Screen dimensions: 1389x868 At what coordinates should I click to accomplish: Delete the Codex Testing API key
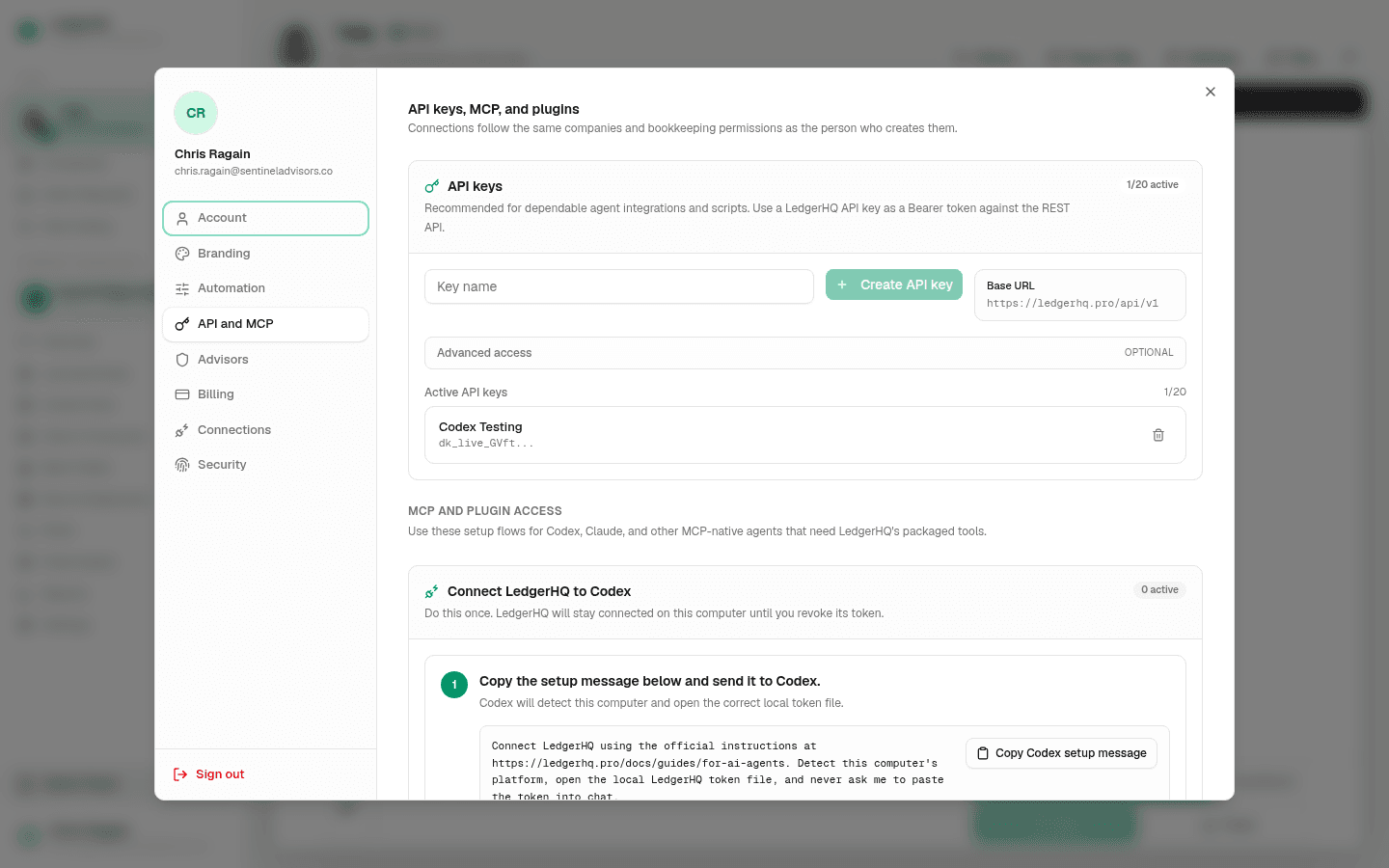(1158, 435)
